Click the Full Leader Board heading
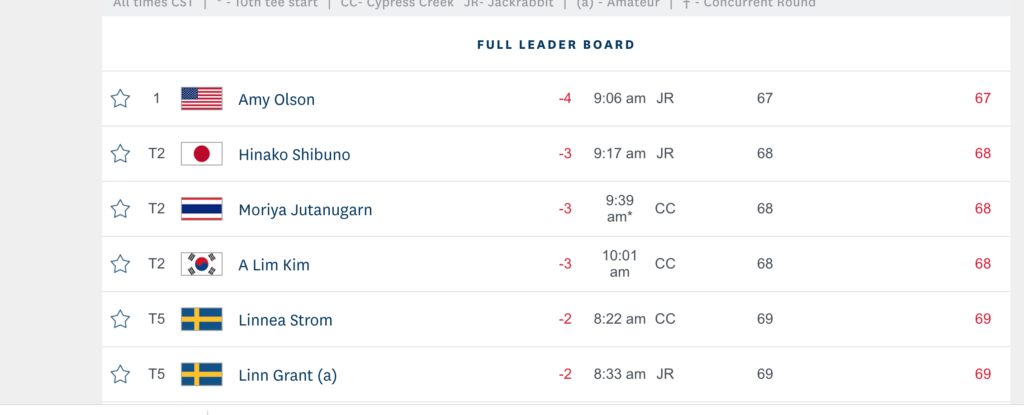The height and width of the screenshot is (415, 1024). click(x=556, y=45)
